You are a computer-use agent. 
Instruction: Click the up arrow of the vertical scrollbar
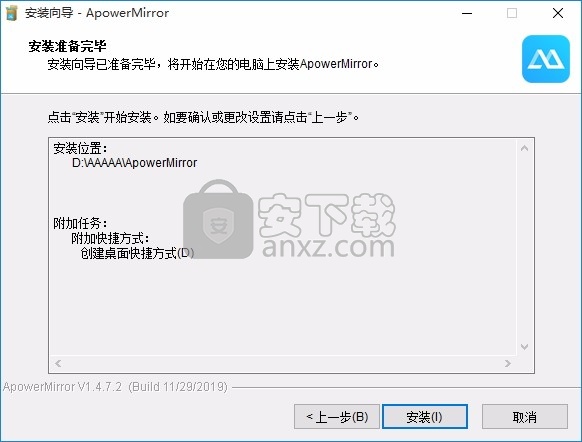524,148
